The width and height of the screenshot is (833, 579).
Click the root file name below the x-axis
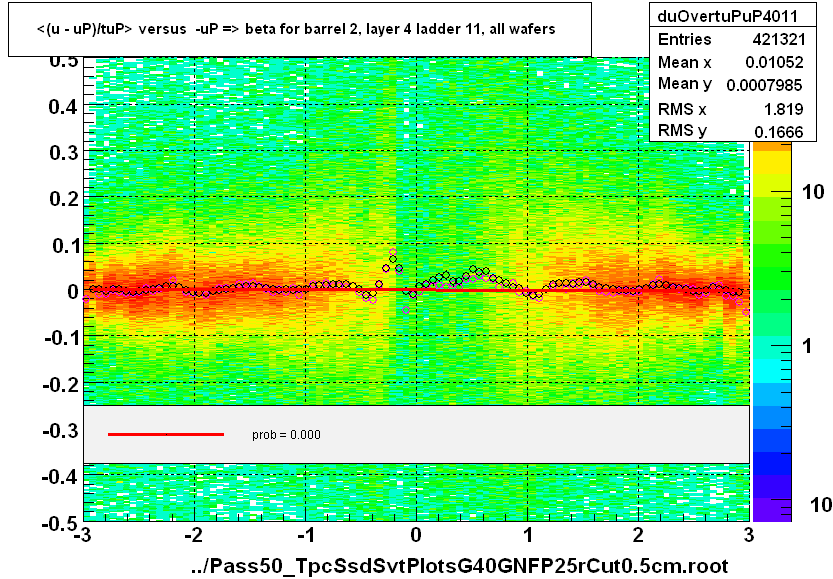click(x=460, y=566)
